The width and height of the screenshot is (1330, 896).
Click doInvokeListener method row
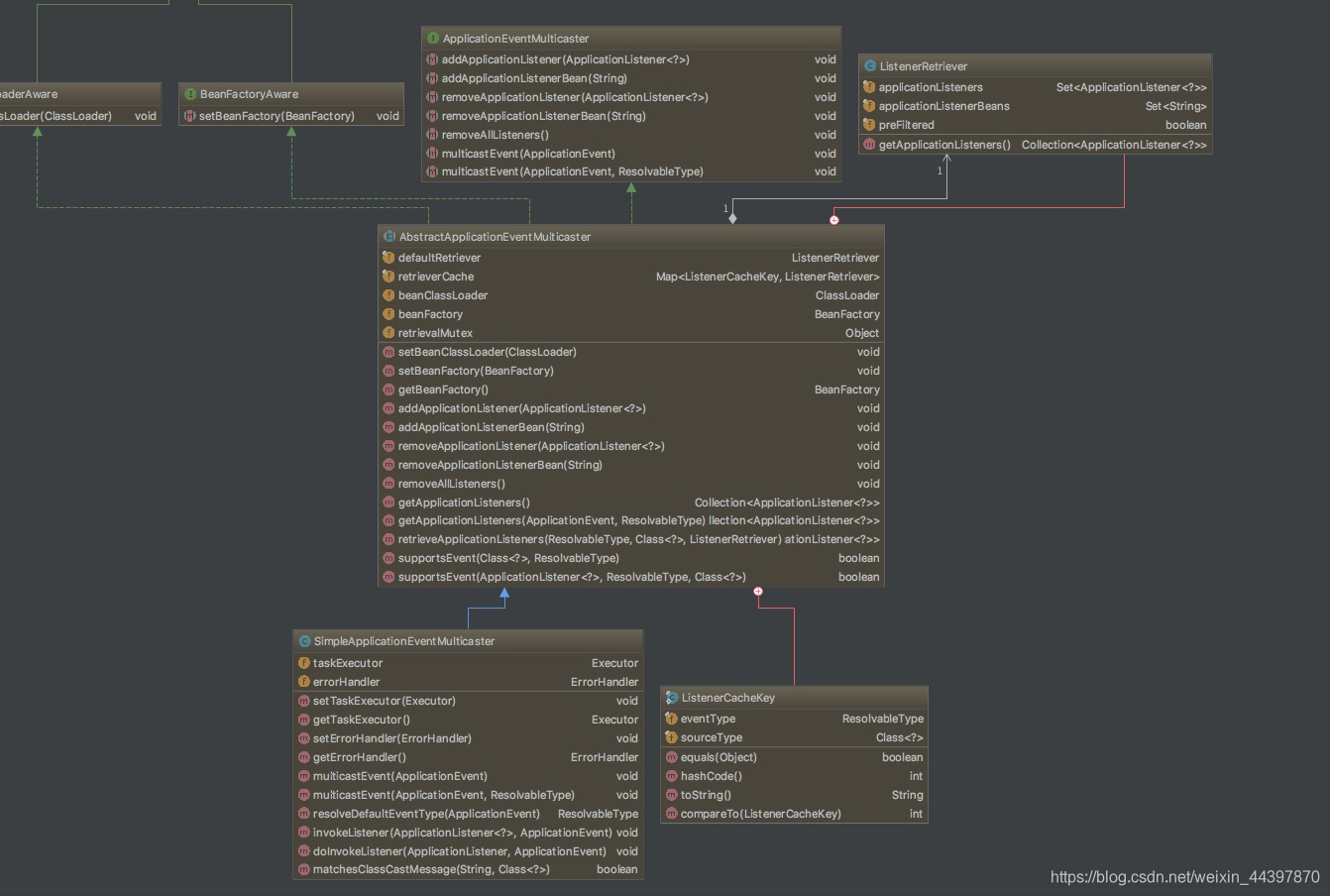(x=468, y=851)
